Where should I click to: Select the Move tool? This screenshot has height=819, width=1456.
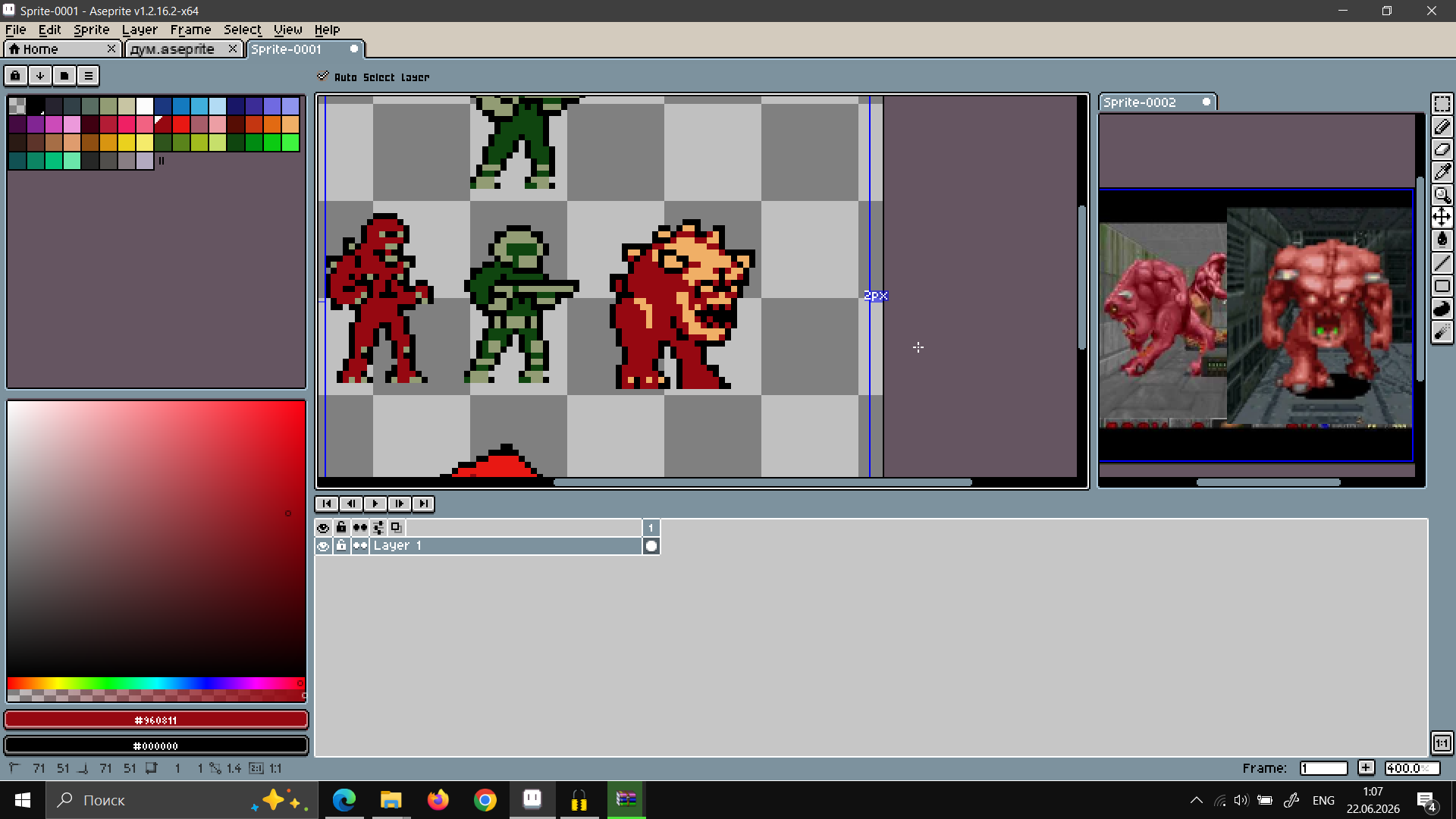click(x=1442, y=218)
